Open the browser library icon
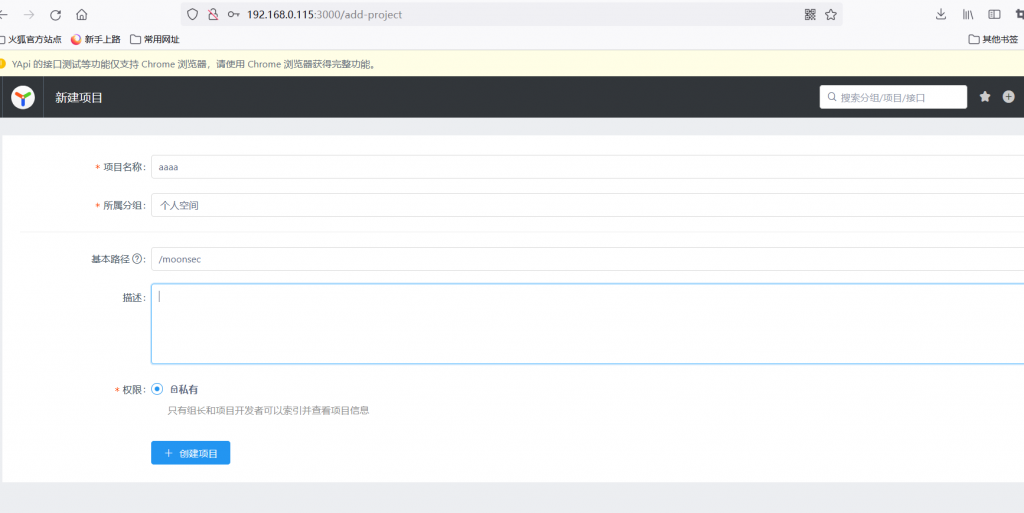The height and width of the screenshot is (513, 1024). 968,15
